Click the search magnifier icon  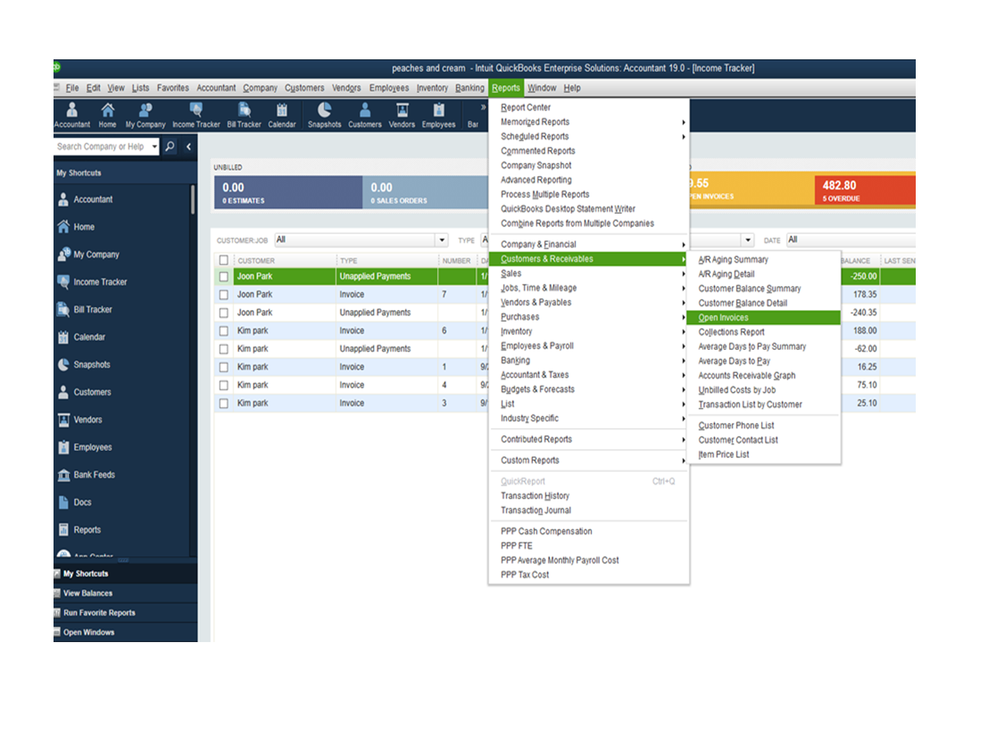(170, 146)
